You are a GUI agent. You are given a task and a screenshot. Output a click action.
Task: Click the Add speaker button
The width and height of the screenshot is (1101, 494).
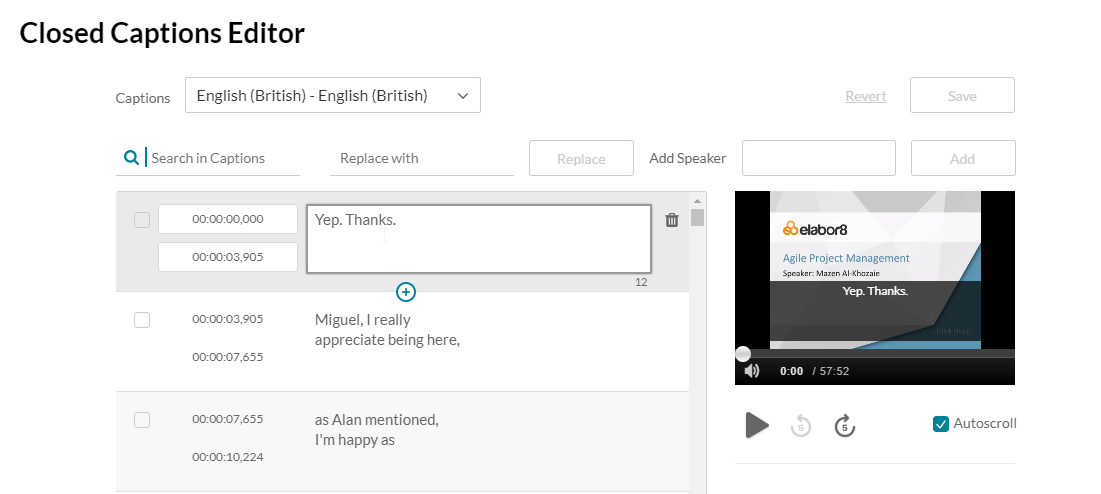(x=962, y=159)
